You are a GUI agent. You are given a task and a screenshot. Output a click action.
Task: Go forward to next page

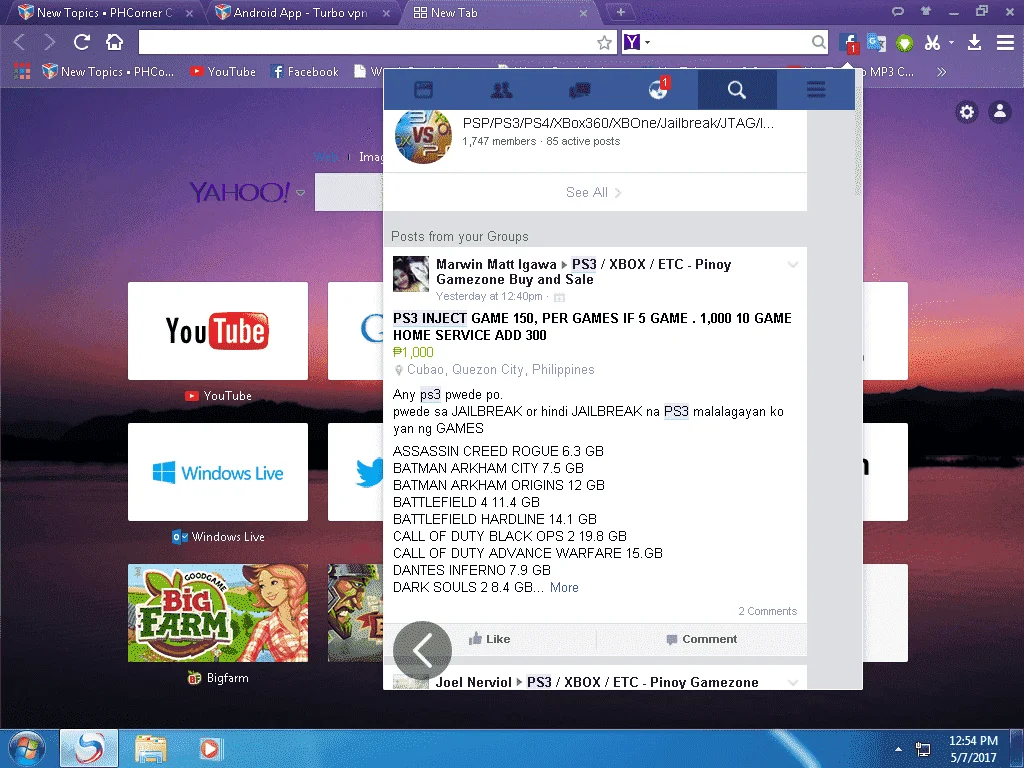(50, 42)
